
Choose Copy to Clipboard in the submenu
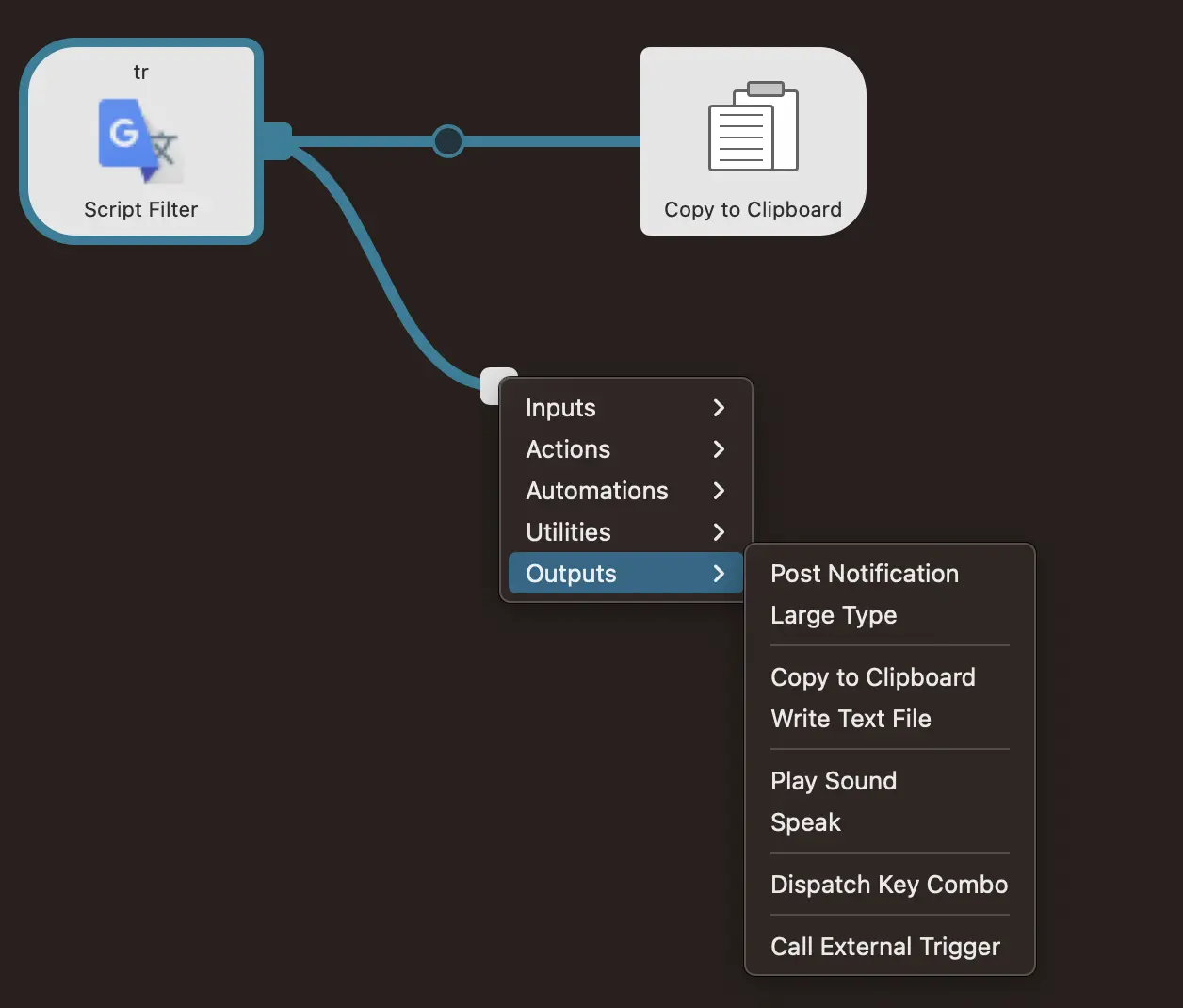tap(889, 677)
